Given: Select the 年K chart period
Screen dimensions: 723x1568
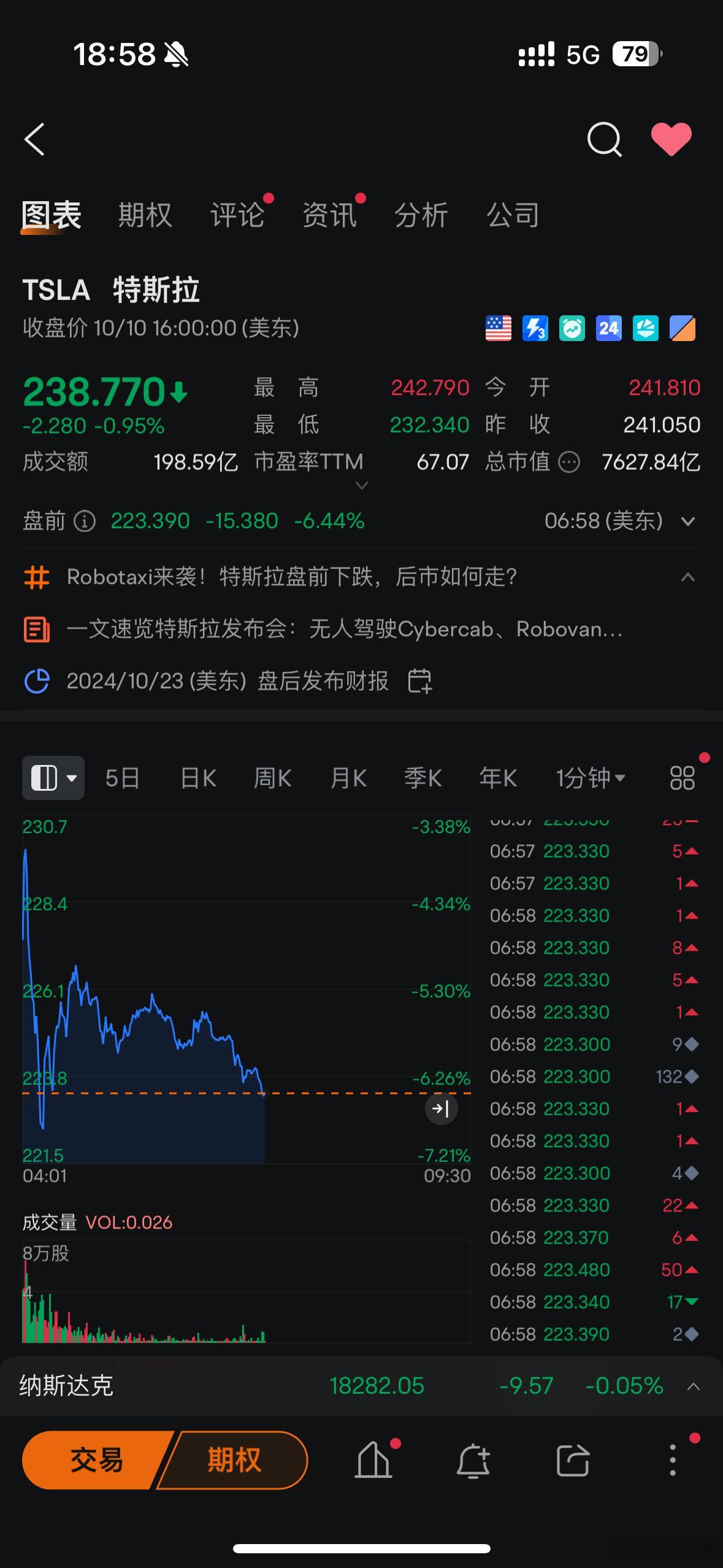Looking at the screenshot, I should click(498, 778).
